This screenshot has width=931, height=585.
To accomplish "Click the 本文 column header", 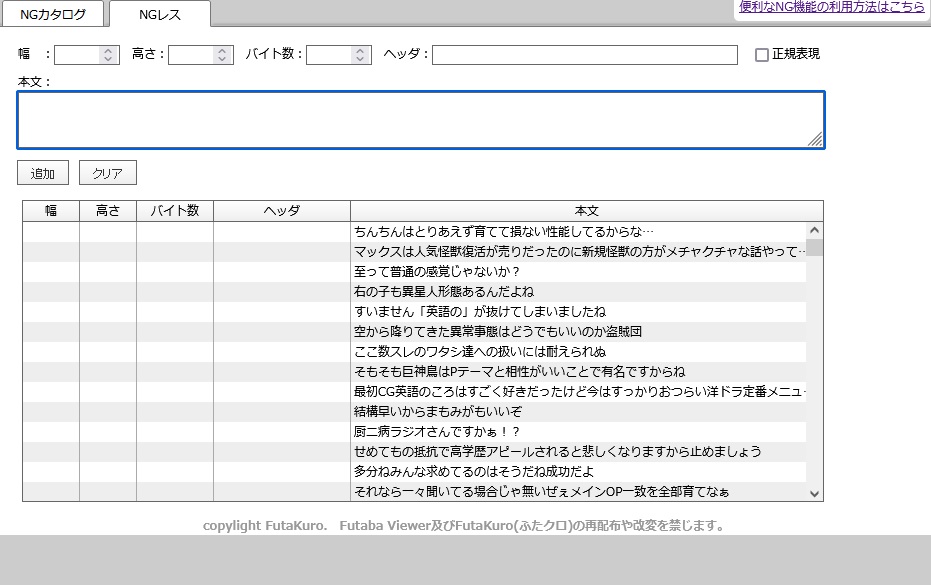I will (x=586, y=211).
